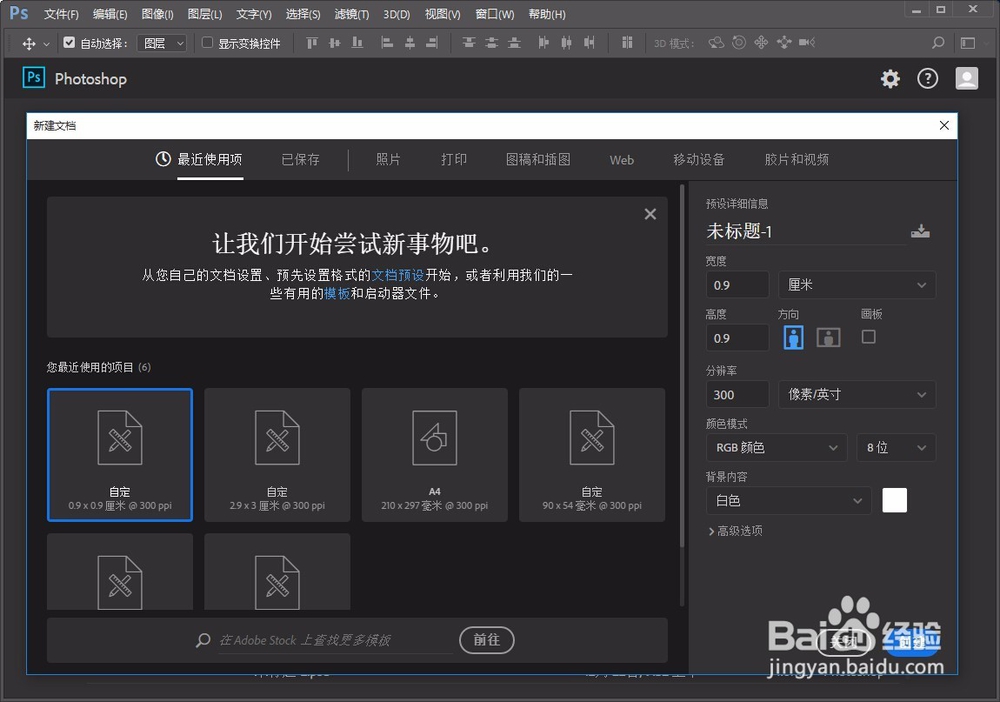Align left edges icon
The height and width of the screenshot is (702, 1000).
(x=386, y=43)
